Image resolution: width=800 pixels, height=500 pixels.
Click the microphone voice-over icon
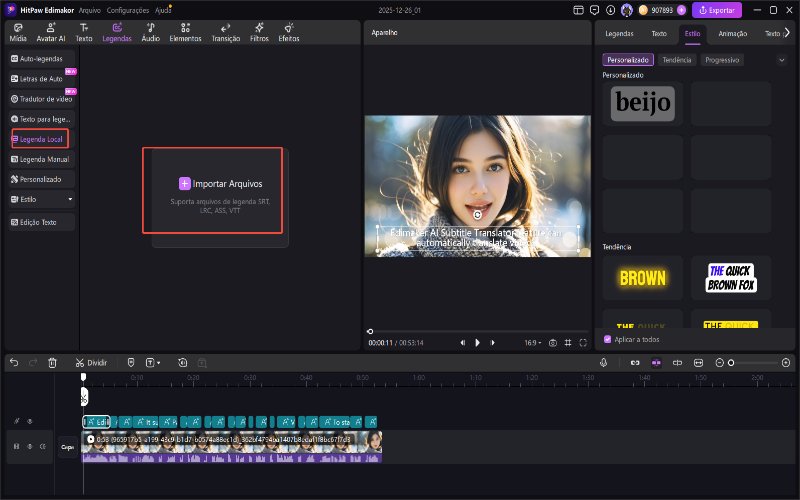click(x=604, y=362)
